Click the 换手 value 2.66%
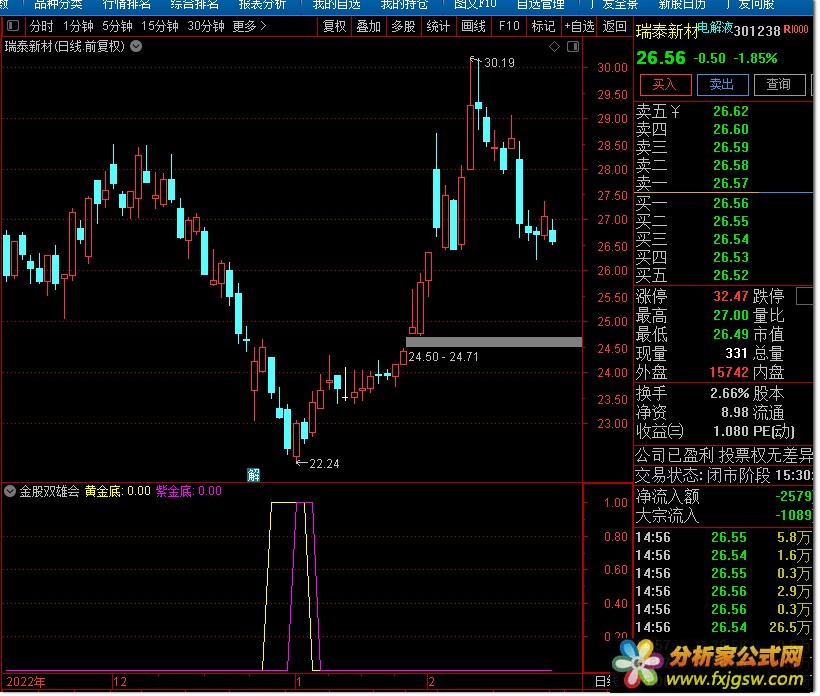 point(732,394)
